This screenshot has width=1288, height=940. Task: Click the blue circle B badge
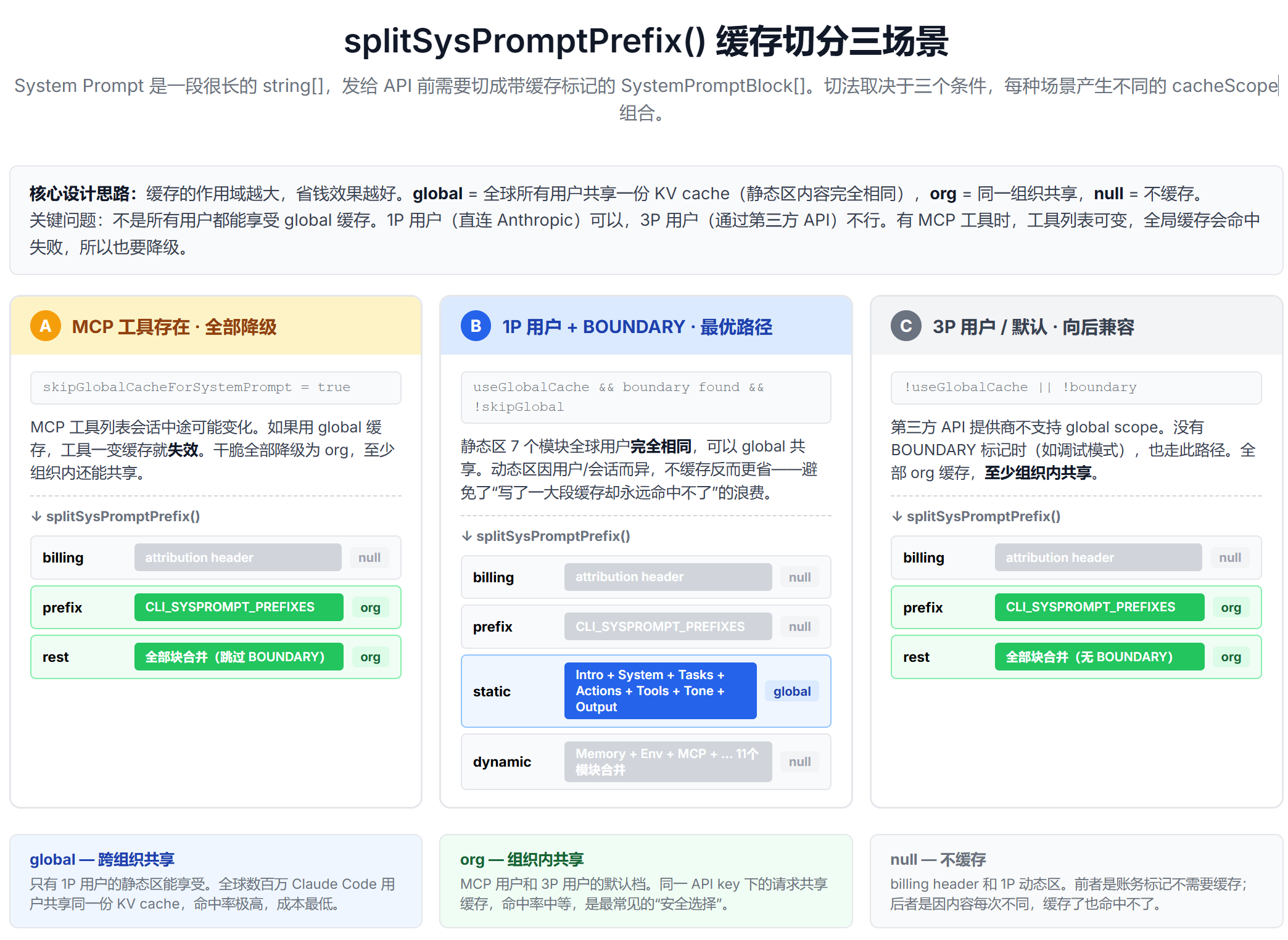click(x=476, y=326)
